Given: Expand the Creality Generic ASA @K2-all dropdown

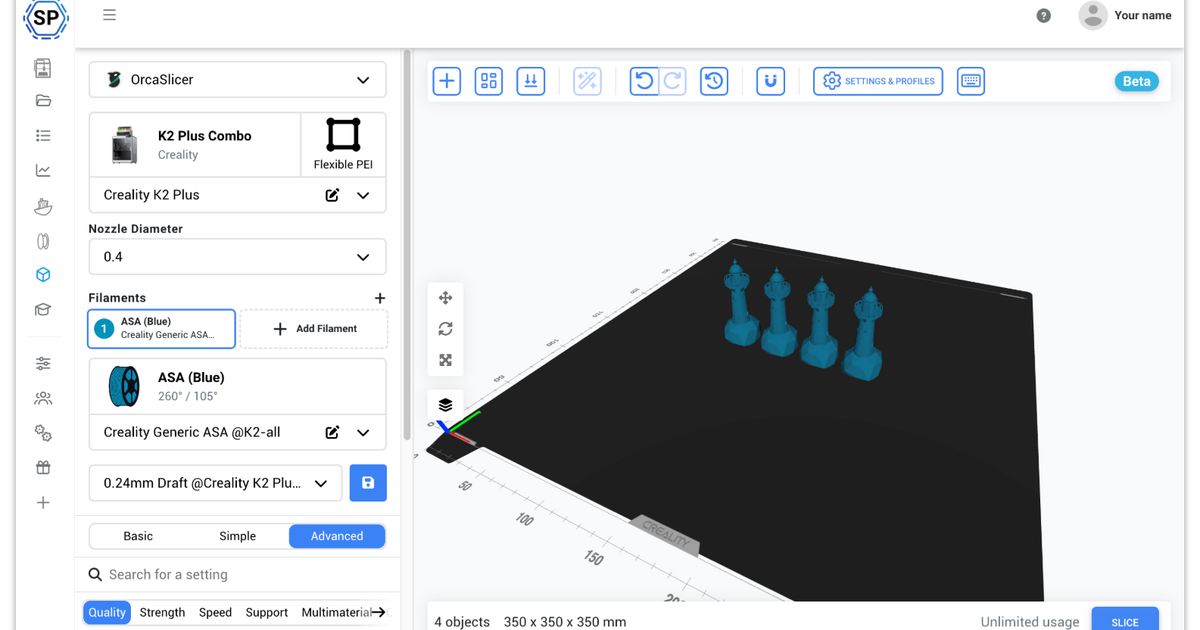Looking at the screenshot, I should tap(364, 433).
